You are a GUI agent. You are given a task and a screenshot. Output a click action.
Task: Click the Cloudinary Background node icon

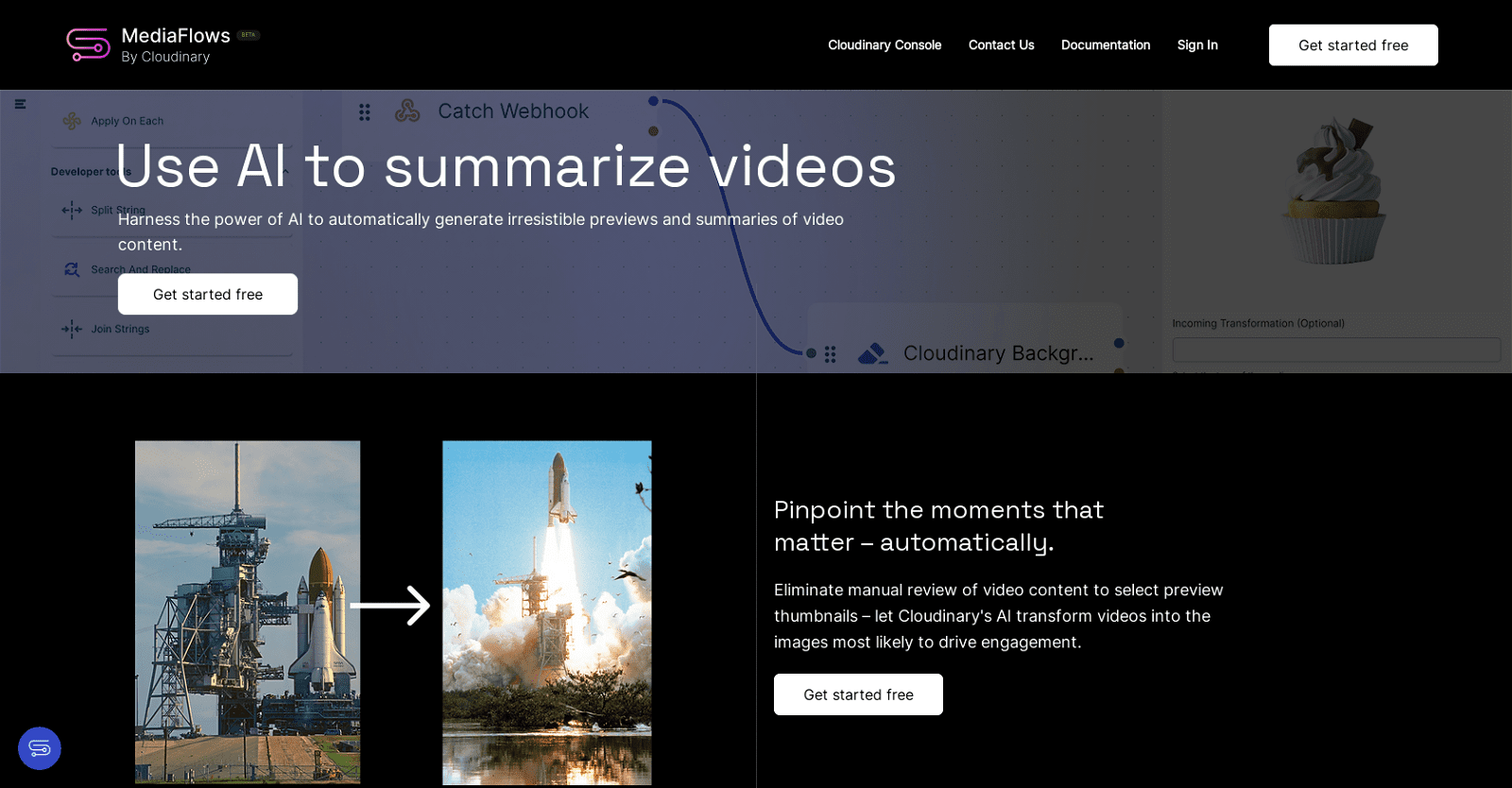(872, 353)
